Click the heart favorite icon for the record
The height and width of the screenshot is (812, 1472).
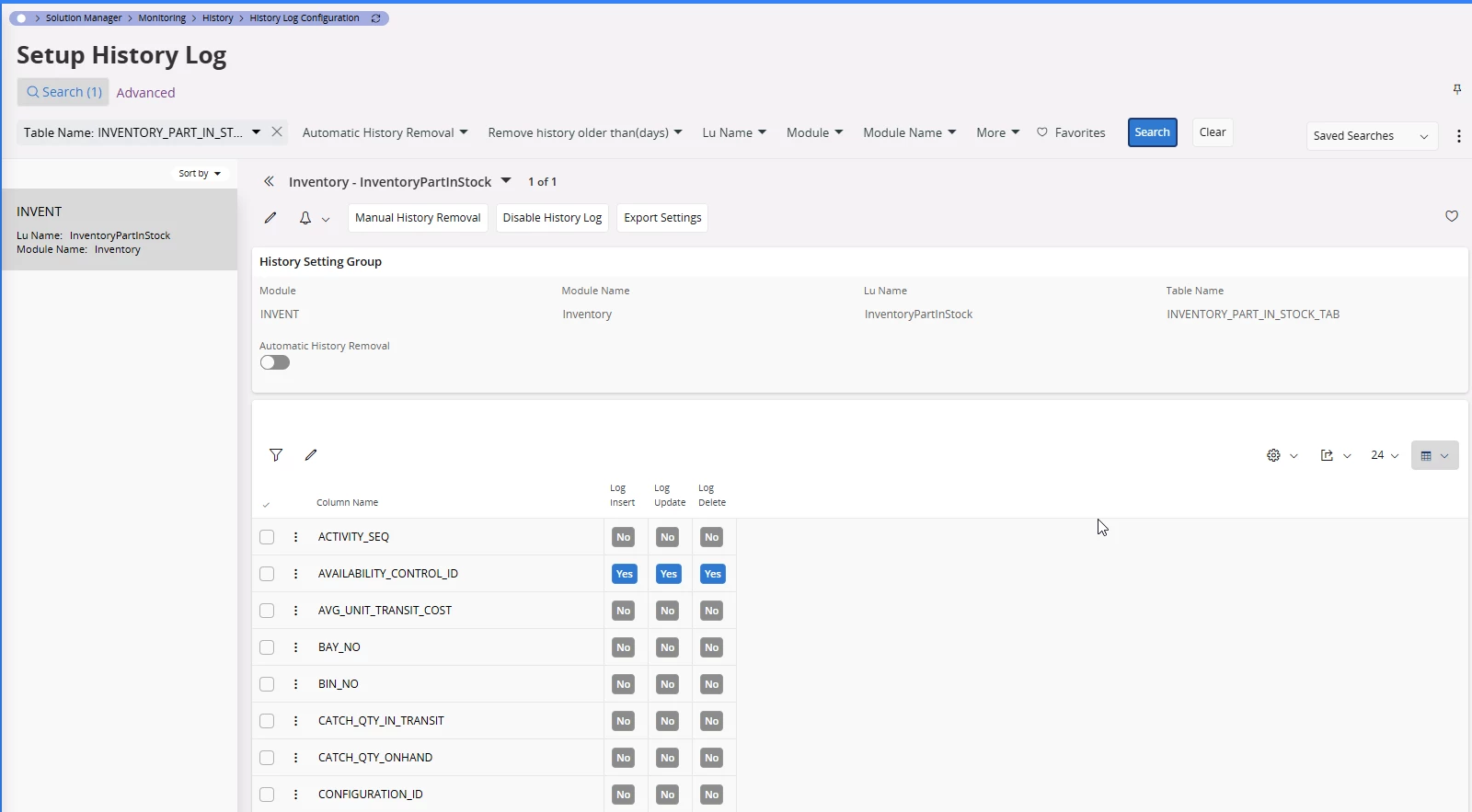click(1451, 216)
